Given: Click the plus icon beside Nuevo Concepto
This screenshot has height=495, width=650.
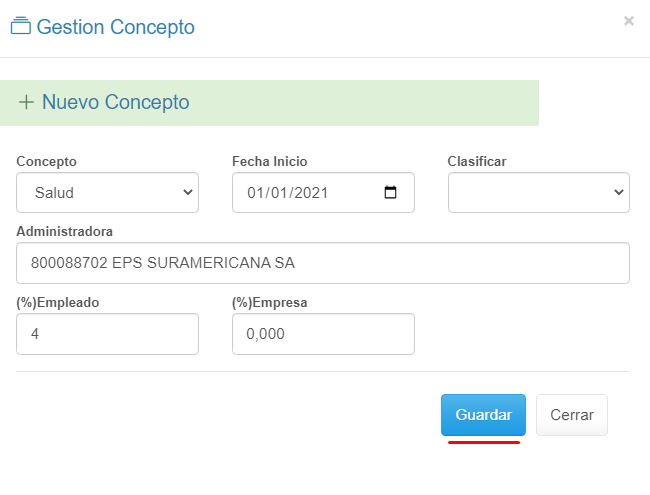Looking at the screenshot, I should [26, 102].
